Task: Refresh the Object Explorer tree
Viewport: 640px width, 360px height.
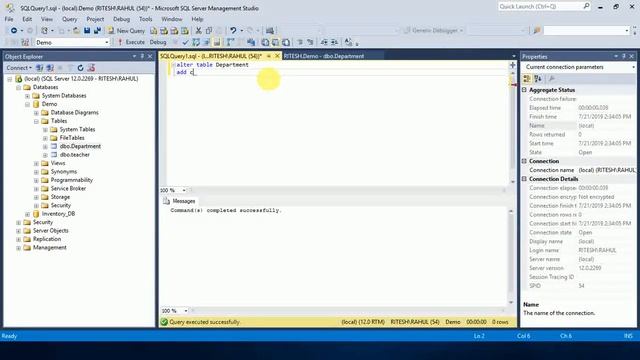Action: (80, 68)
